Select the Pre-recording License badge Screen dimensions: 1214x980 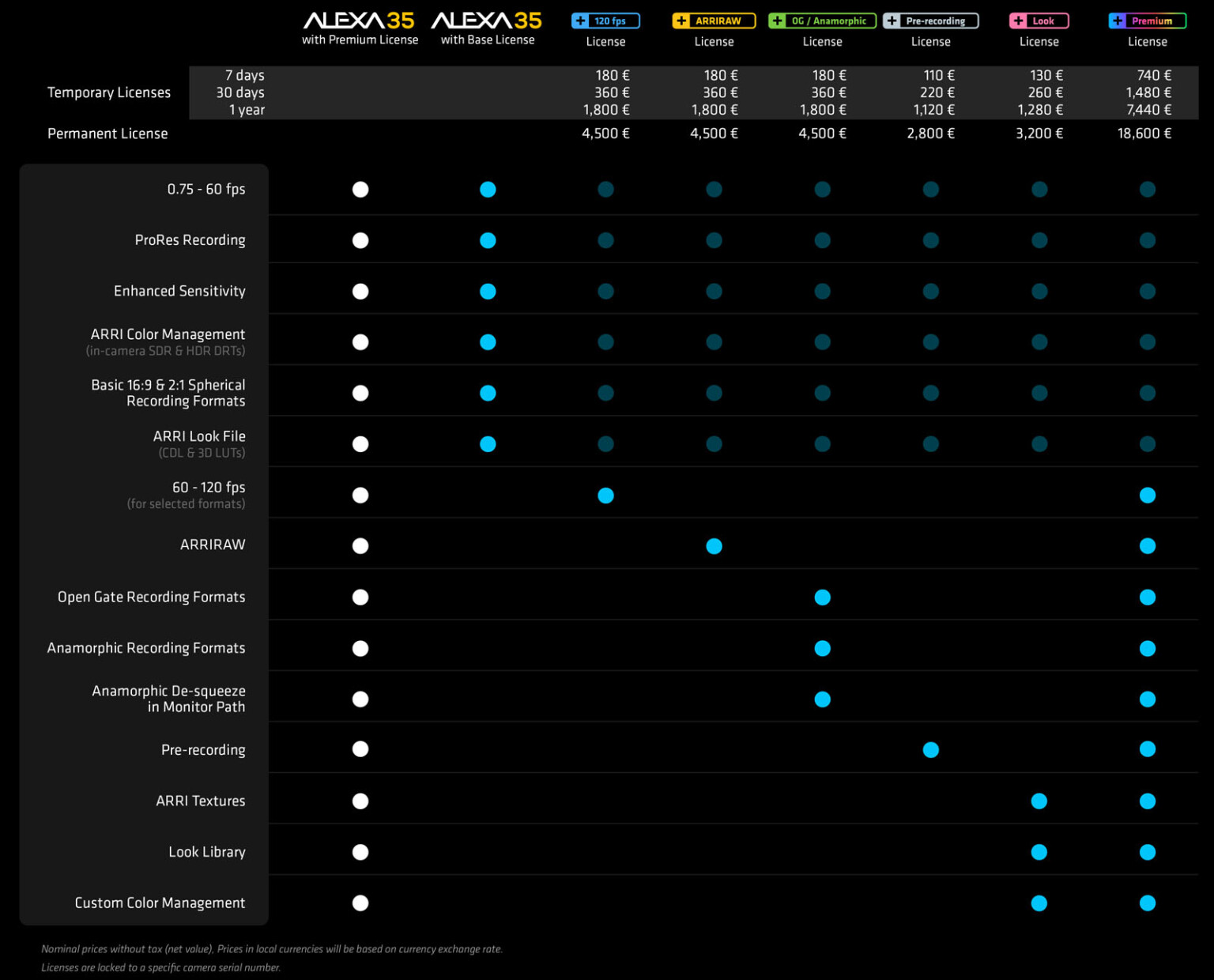(x=930, y=21)
